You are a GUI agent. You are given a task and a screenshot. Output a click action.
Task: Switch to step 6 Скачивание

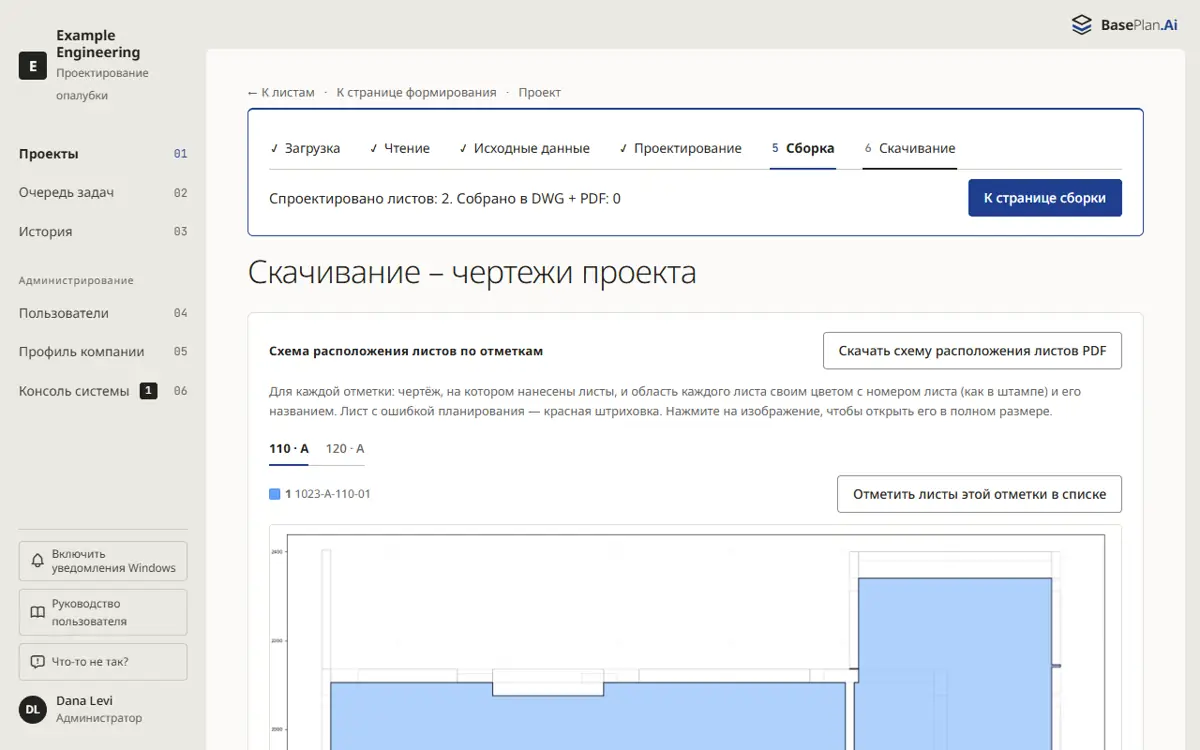click(x=910, y=148)
